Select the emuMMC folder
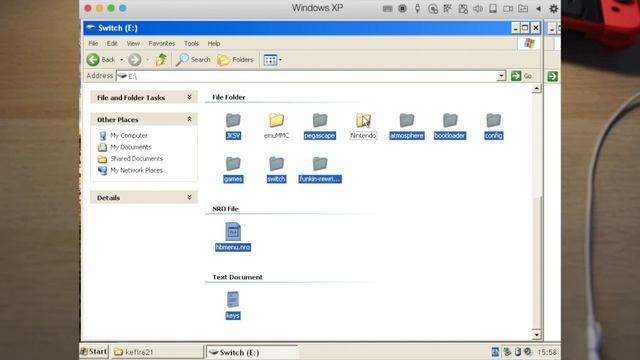Screen dimensions: 640x360 click(276, 126)
